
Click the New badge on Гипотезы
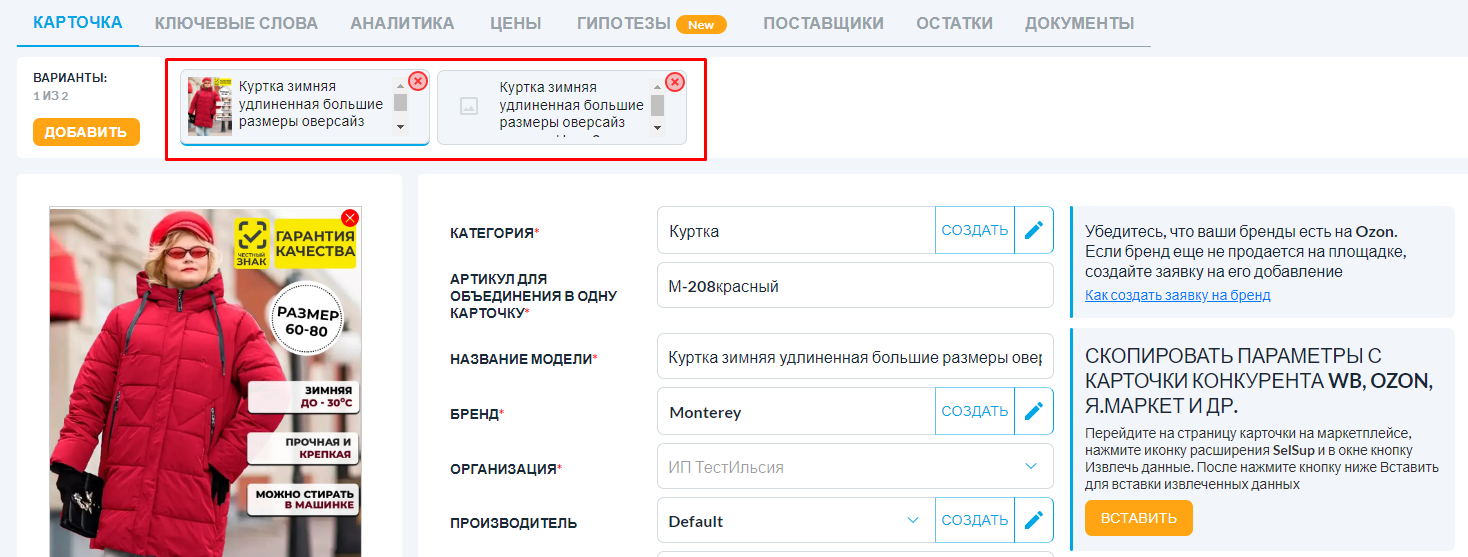(701, 24)
